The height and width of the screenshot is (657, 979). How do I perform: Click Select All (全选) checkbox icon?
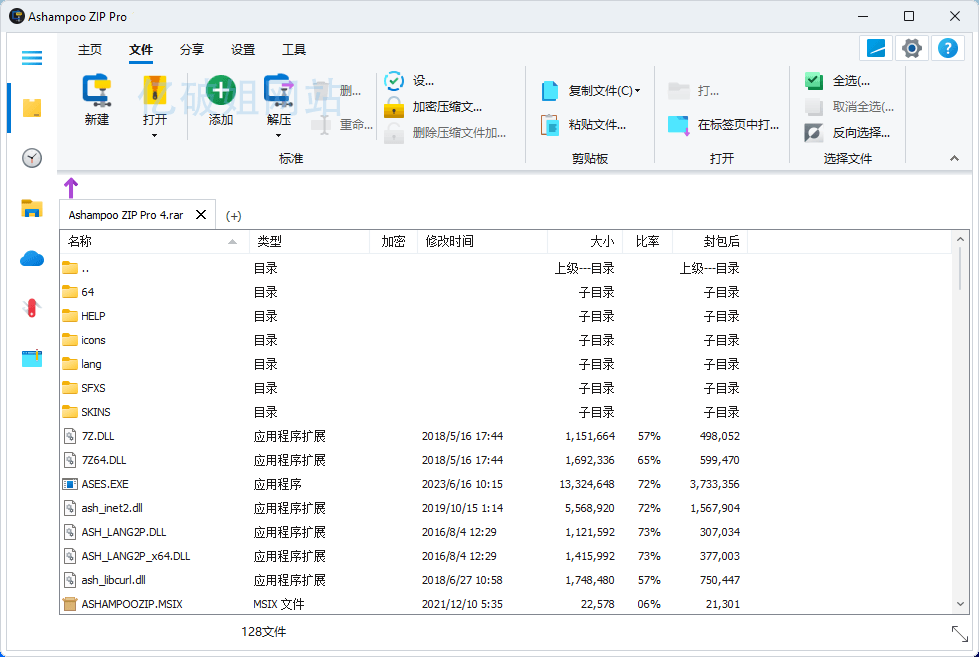(x=814, y=81)
